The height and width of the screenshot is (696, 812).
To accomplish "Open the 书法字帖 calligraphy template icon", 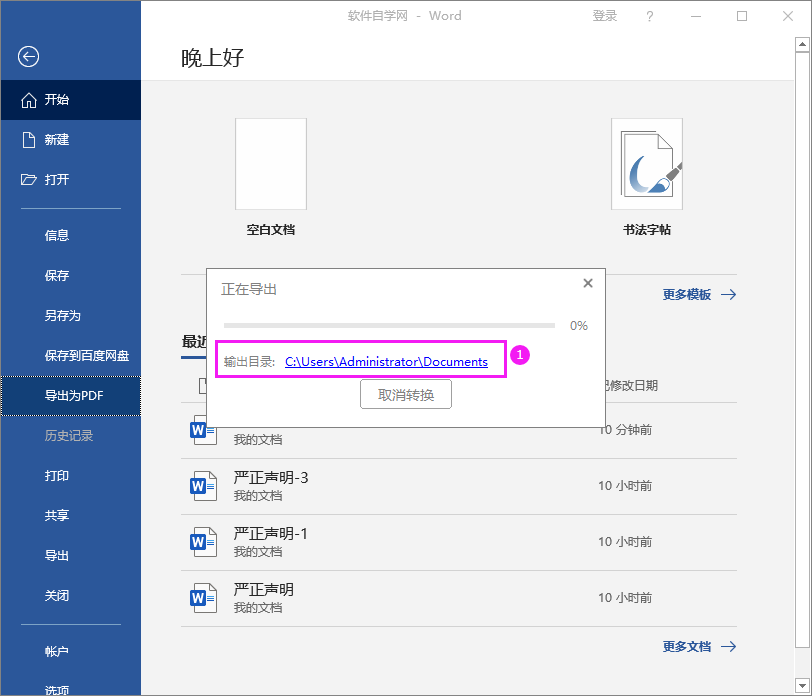I will (646, 163).
